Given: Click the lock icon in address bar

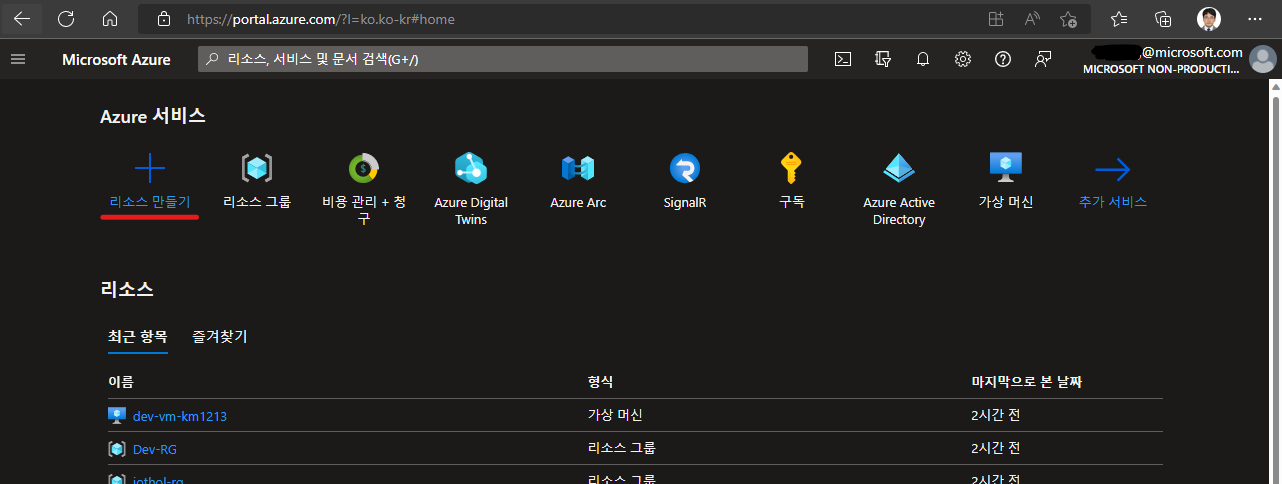Looking at the screenshot, I should click(x=164, y=18).
